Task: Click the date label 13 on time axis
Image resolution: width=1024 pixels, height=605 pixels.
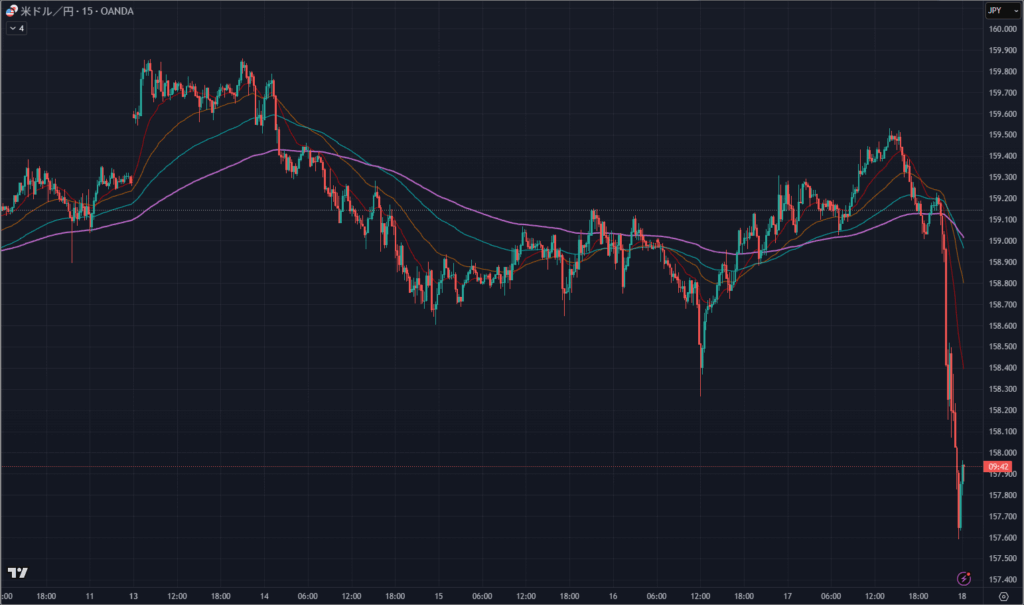Action: click(136, 597)
